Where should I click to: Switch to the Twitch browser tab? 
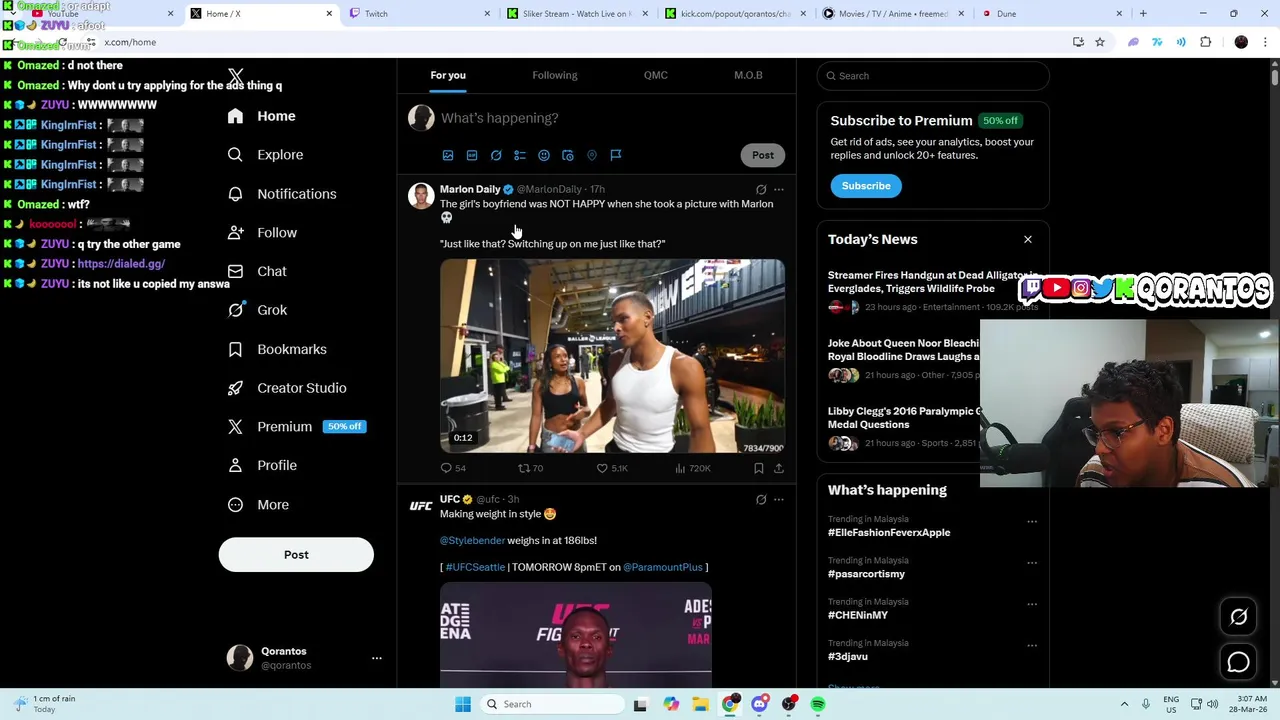[x=417, y=14]
